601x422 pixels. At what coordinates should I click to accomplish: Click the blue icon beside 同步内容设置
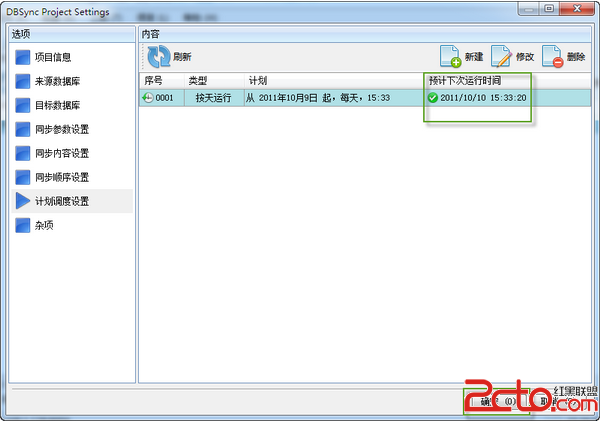pyautogui.click(x=23, y=153)
